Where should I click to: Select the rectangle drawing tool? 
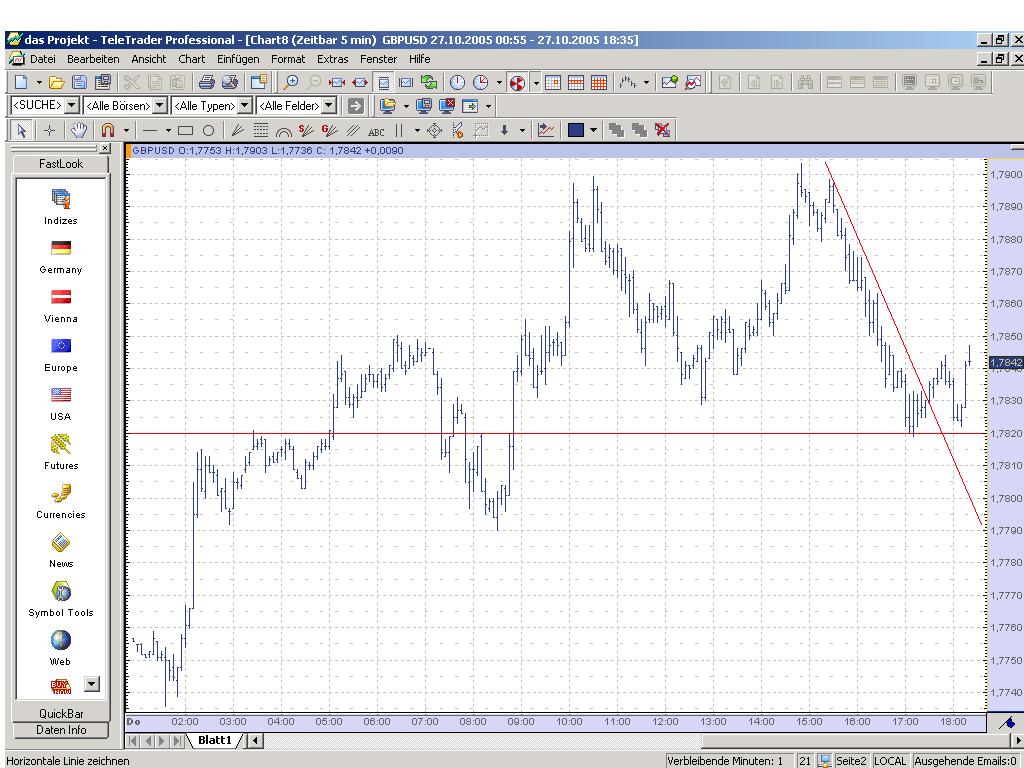coord(185,130)
